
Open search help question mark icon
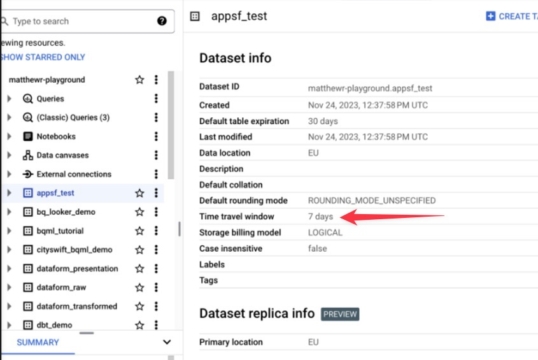click(162, 21)
